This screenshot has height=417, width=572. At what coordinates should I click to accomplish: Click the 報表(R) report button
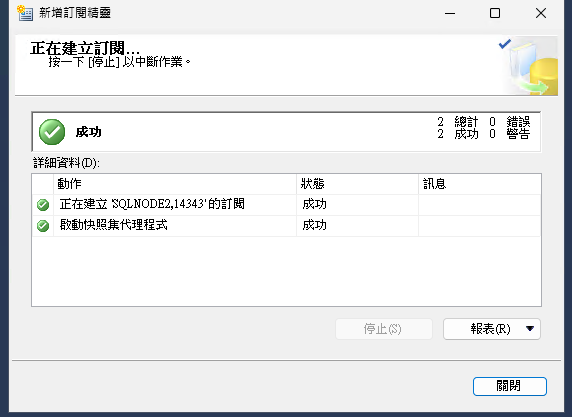point(491,329)
